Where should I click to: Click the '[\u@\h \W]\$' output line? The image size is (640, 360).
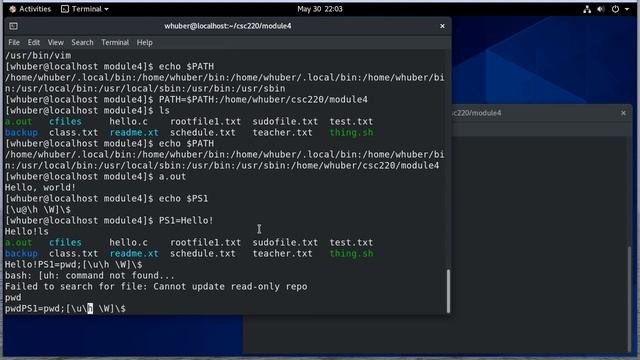[38, 210]
